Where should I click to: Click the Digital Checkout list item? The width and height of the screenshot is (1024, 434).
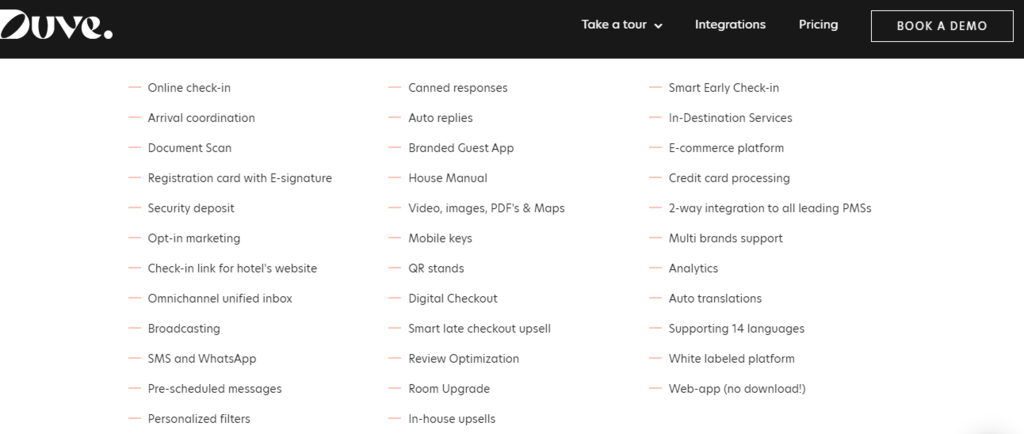click(452, 298)
